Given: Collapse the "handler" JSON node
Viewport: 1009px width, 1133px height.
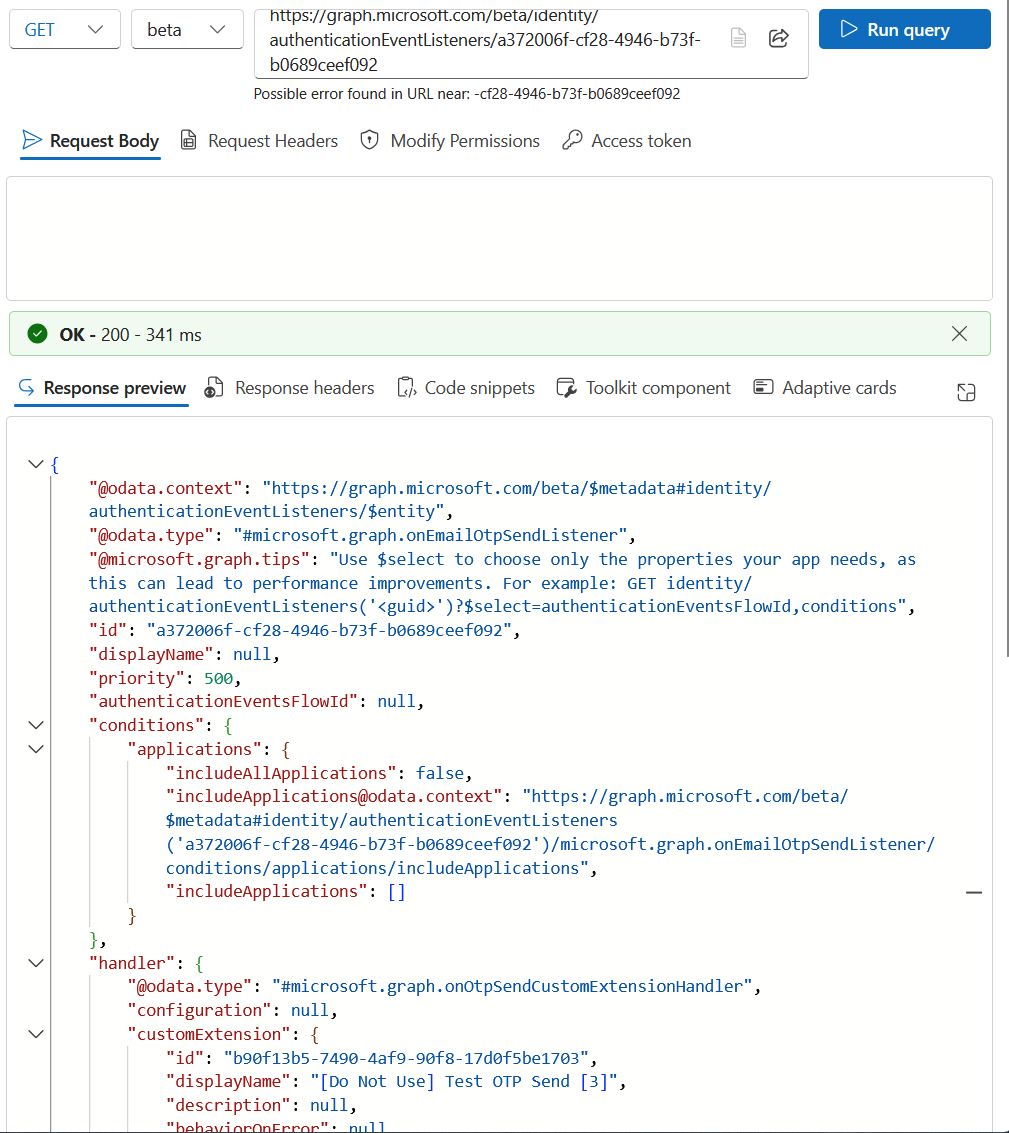Looking at the screenshot, I should 35,962.
